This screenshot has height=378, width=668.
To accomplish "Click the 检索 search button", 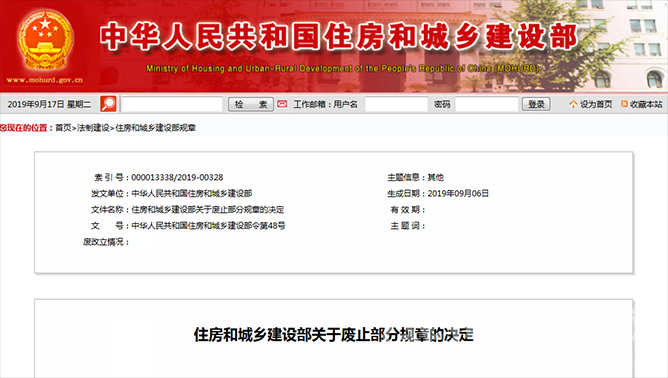I will (x=251, y=104).
